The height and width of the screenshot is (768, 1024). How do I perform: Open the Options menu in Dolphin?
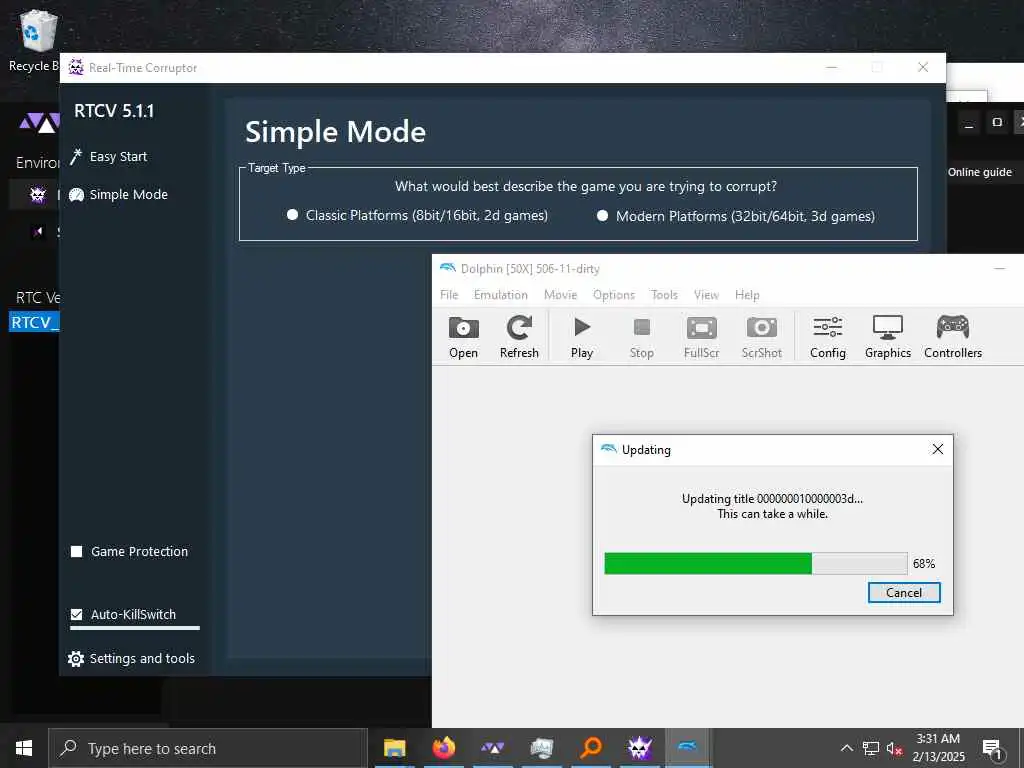pyautogui.click(x=613, y=295)
